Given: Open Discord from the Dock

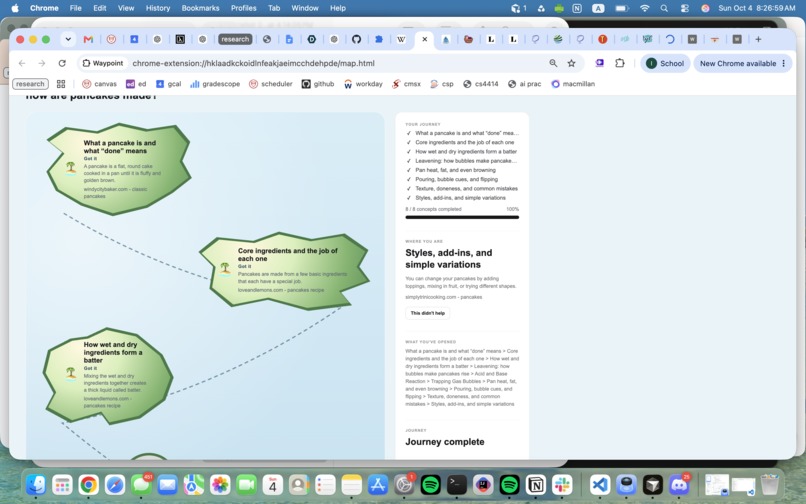Looking at the screenshot, I should pos(679,484).
